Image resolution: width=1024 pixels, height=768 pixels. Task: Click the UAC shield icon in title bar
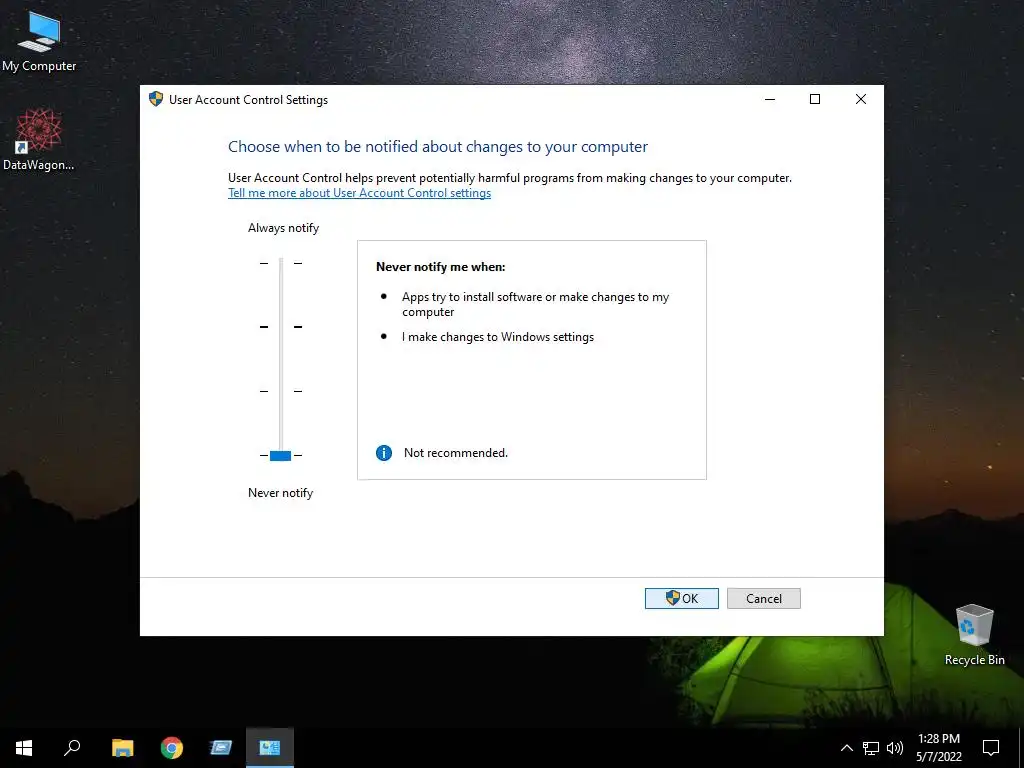[x=155, y=99]
